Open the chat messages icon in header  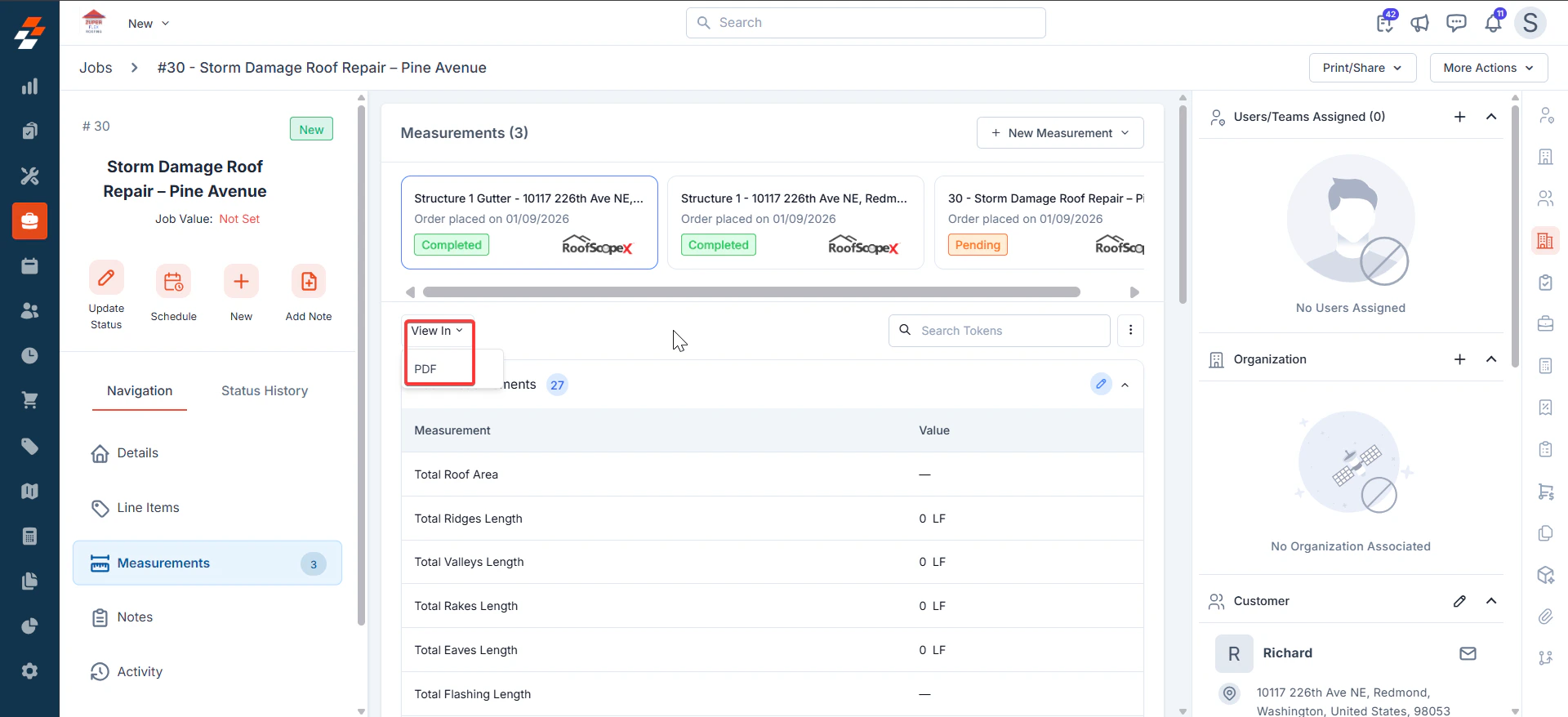pyautogui.click(x=1456, y=23)
